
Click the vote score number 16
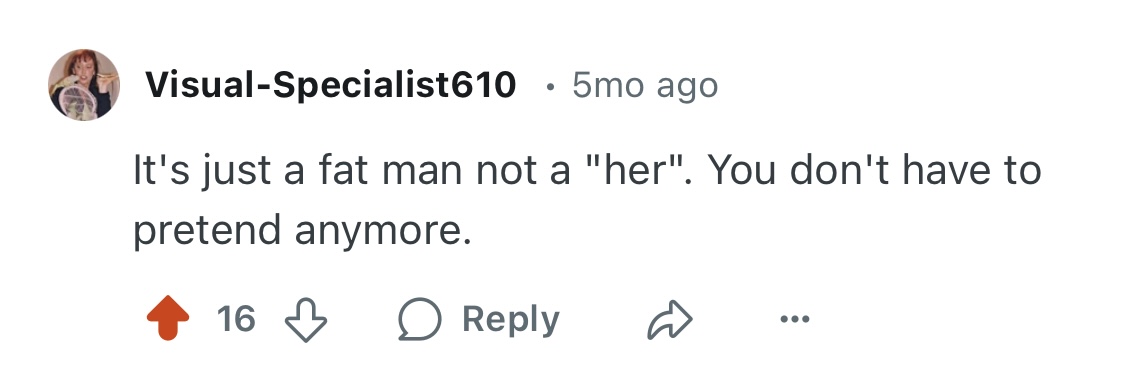tap(236, 318)
